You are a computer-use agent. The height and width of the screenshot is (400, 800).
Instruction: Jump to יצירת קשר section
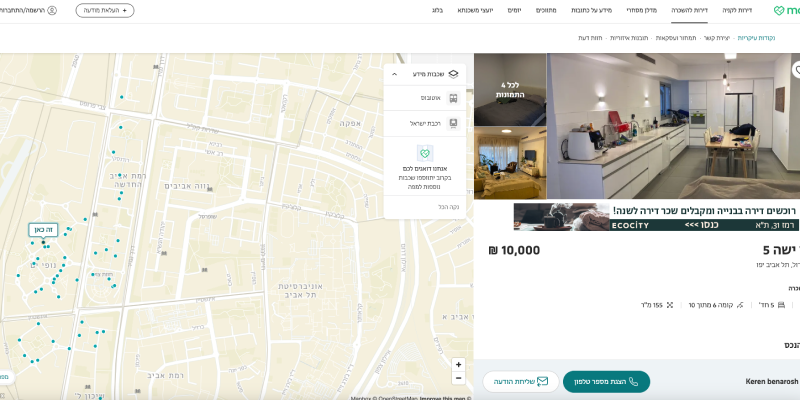717,38
